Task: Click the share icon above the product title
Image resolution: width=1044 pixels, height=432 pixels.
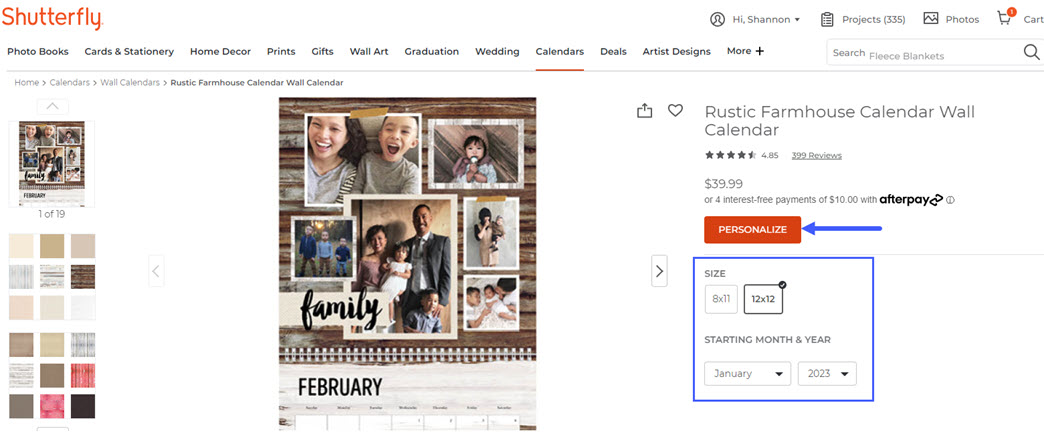Action: coord(645,111)
